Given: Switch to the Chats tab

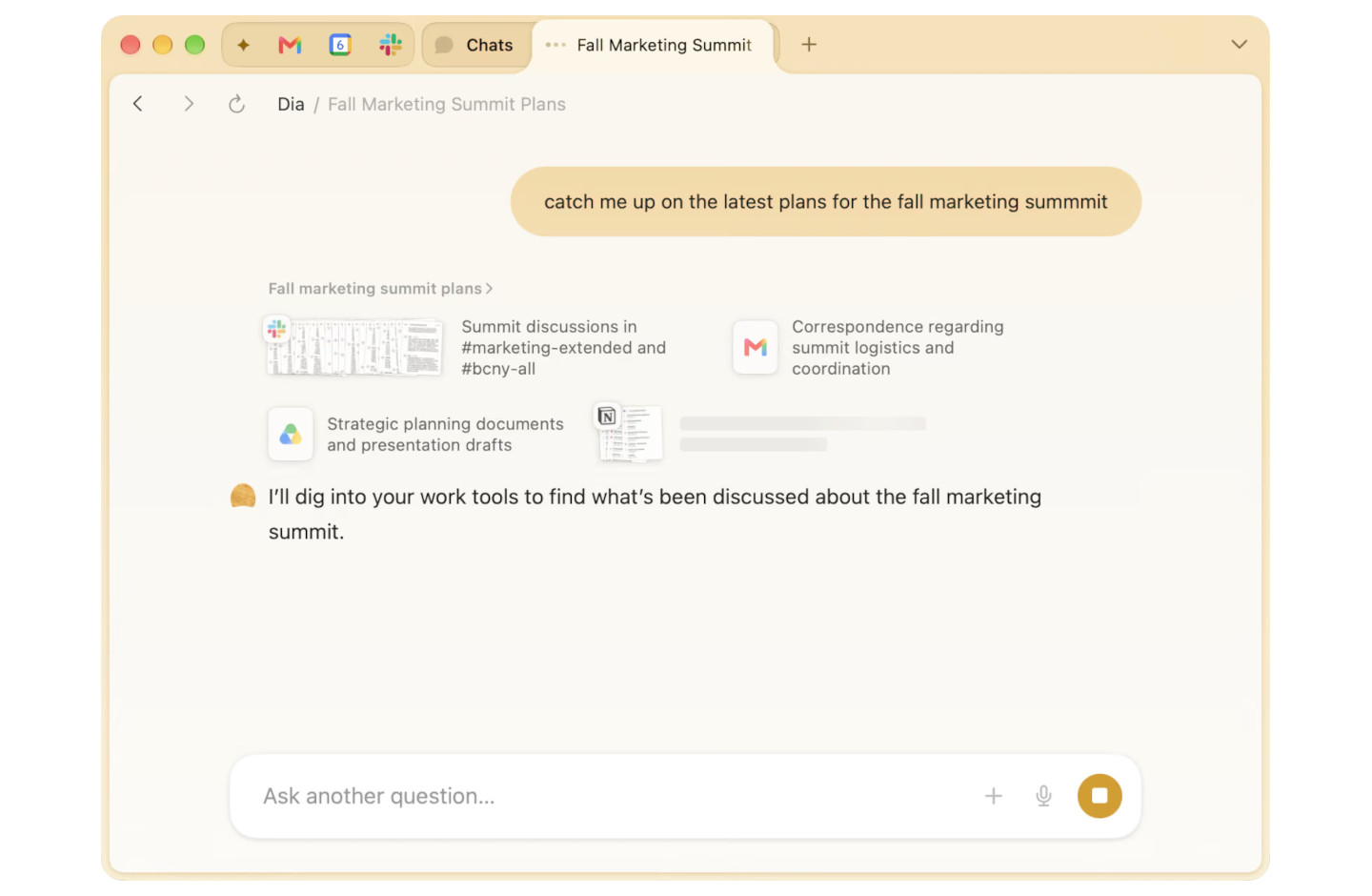Looking at the screenshot, I should [x=475, y=45].
